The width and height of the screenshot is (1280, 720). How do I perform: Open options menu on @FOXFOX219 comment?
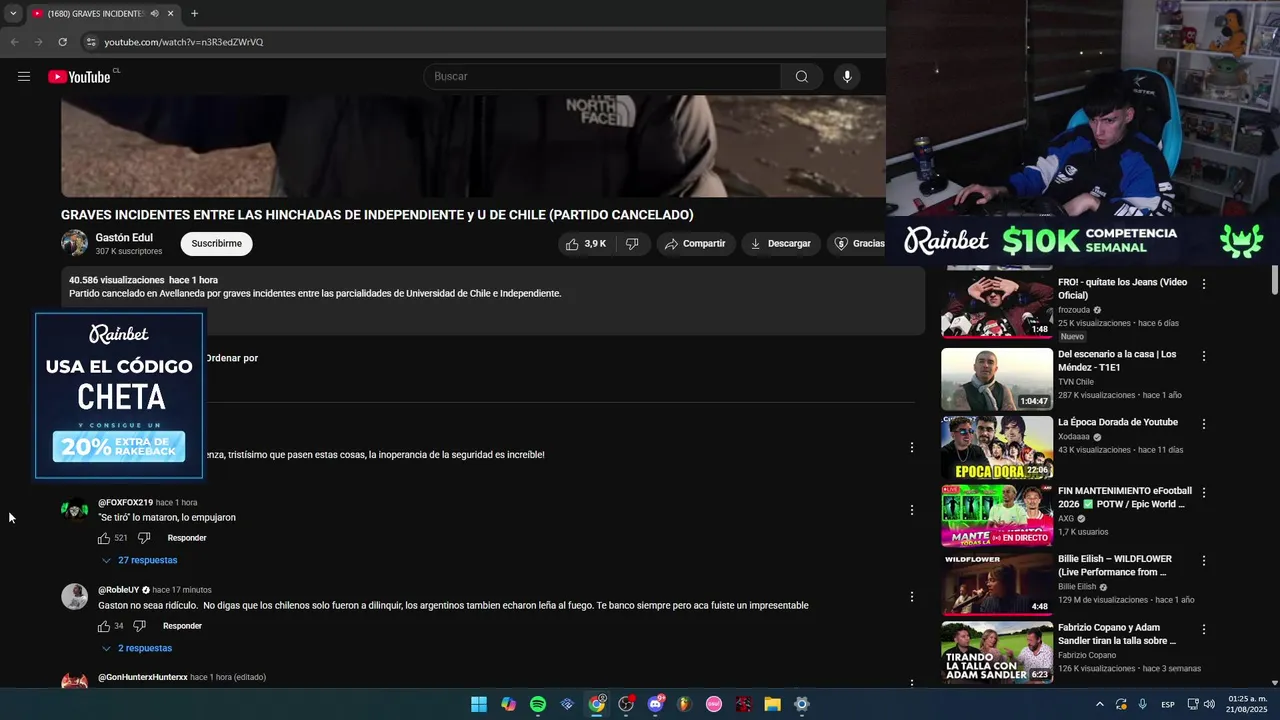[911, 510]
